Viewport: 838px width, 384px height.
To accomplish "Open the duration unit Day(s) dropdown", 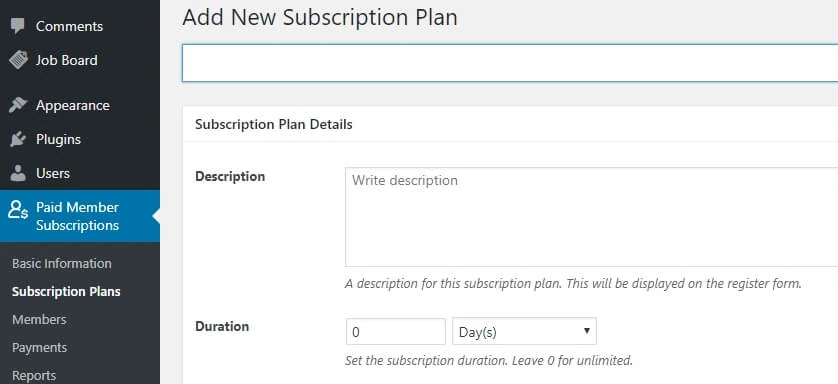I will click(x=524, y=332).
